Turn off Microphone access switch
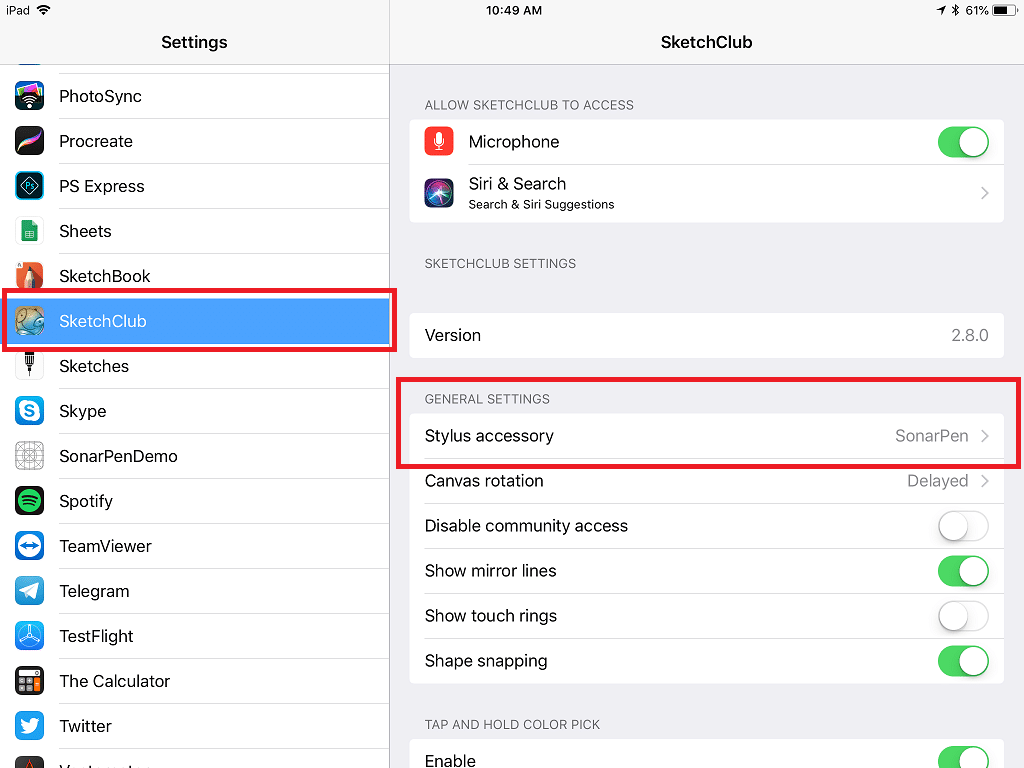1024x768 pixels. (963, 142)
